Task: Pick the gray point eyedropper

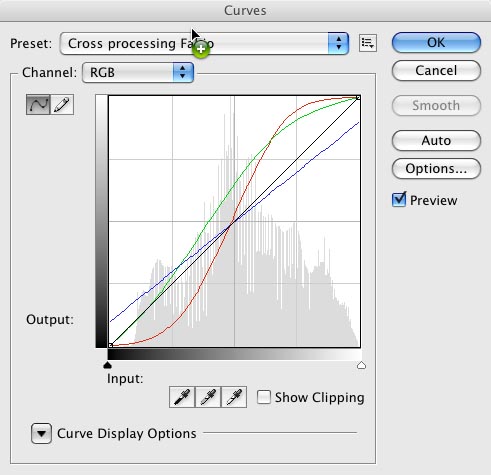Action: click(208, 397)
